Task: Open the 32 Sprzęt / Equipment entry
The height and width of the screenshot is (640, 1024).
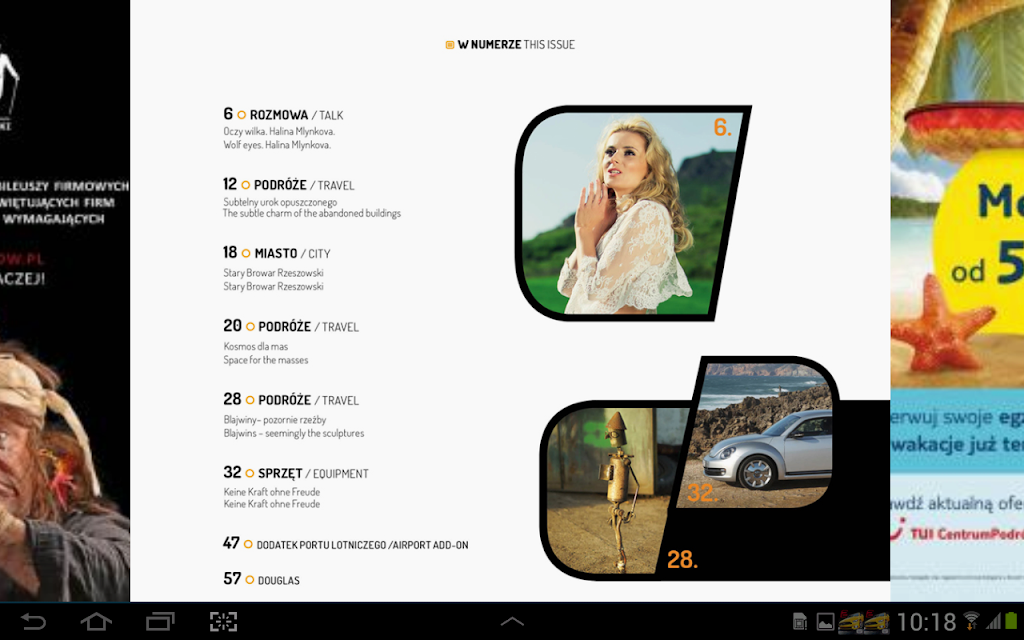Action: click(x=296, y=487)
